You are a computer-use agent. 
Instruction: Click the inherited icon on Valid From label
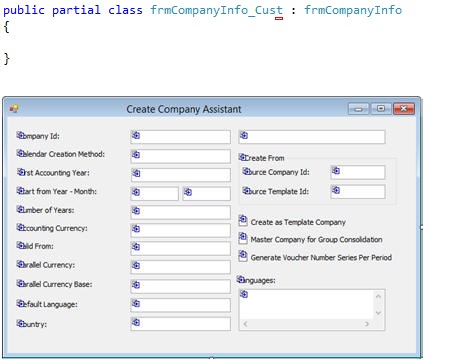(21, 245)
